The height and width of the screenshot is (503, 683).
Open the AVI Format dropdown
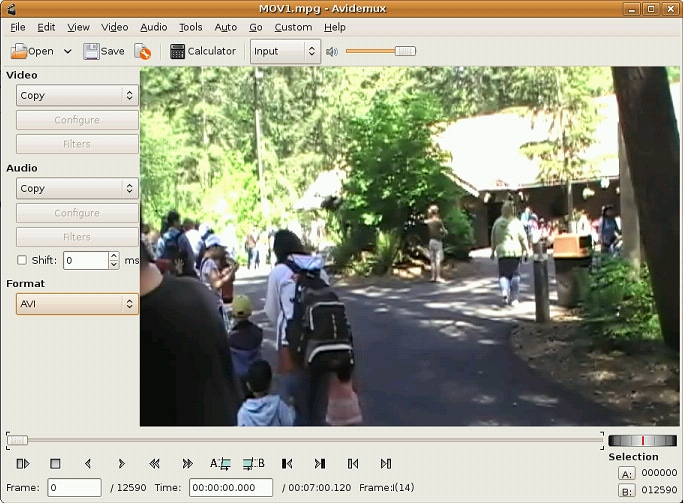tap(78, 304)
